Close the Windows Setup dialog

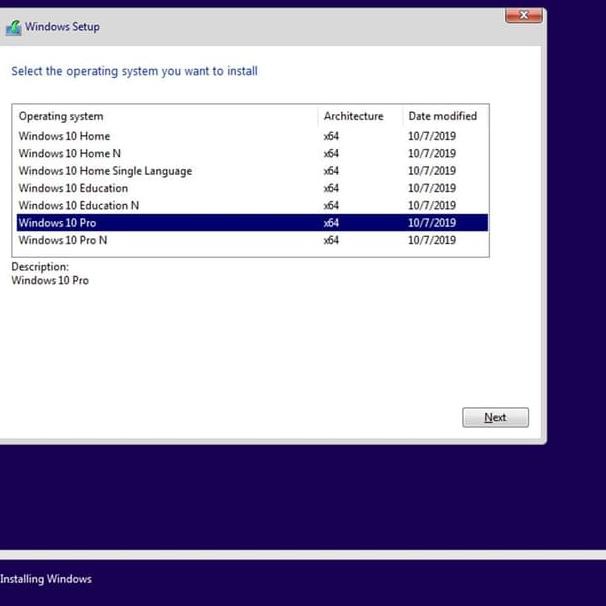pos(523,15)
